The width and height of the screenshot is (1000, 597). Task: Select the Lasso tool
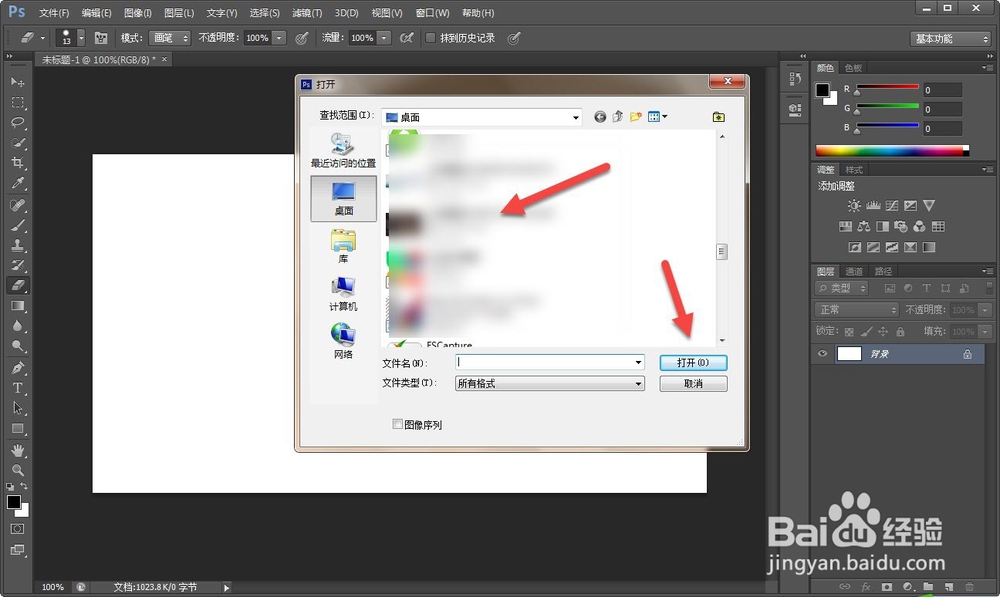(17, 122)
